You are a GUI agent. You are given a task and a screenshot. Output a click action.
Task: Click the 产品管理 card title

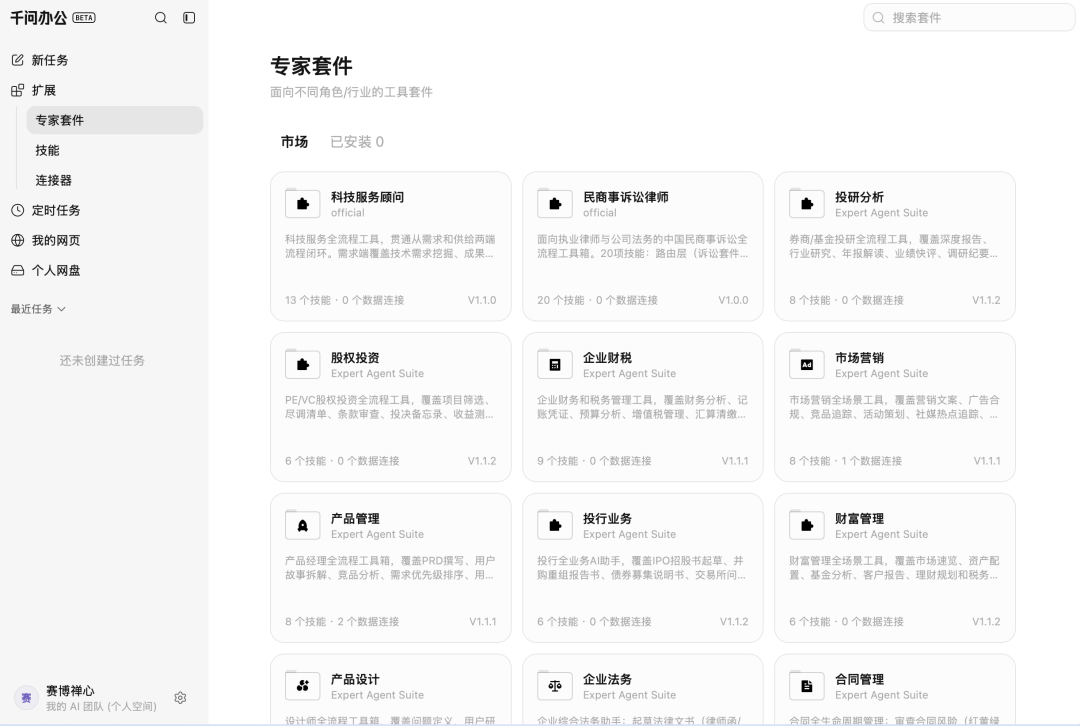[x=355, y=519]
